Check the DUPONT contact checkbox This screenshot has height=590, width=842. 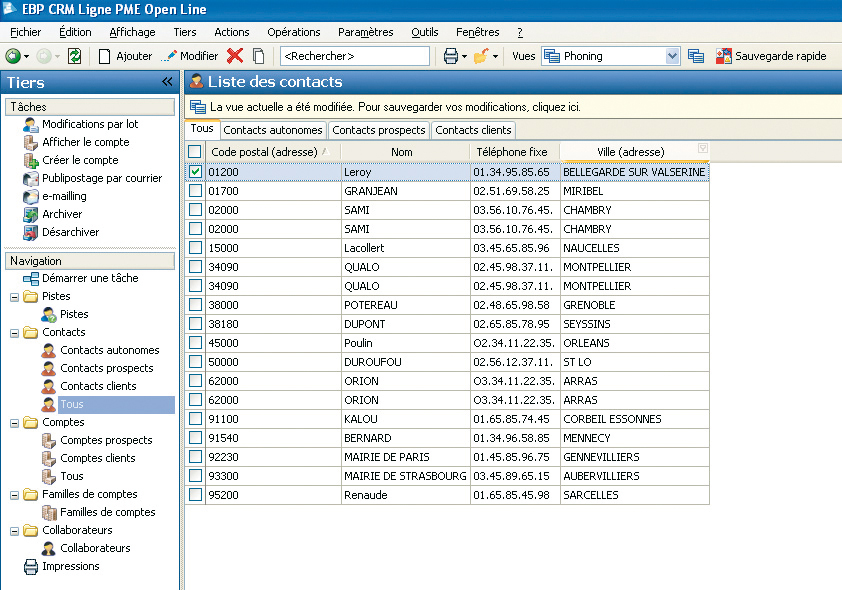point(195,324)
